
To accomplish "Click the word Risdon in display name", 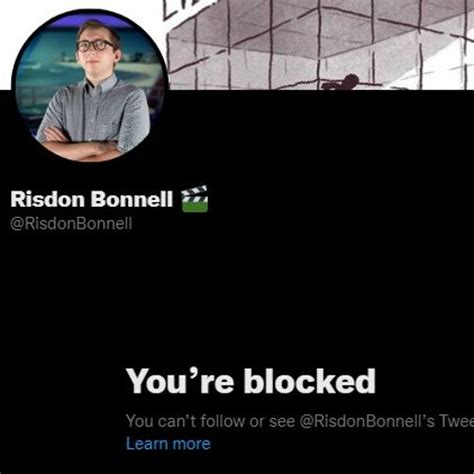I will [47, 199].
